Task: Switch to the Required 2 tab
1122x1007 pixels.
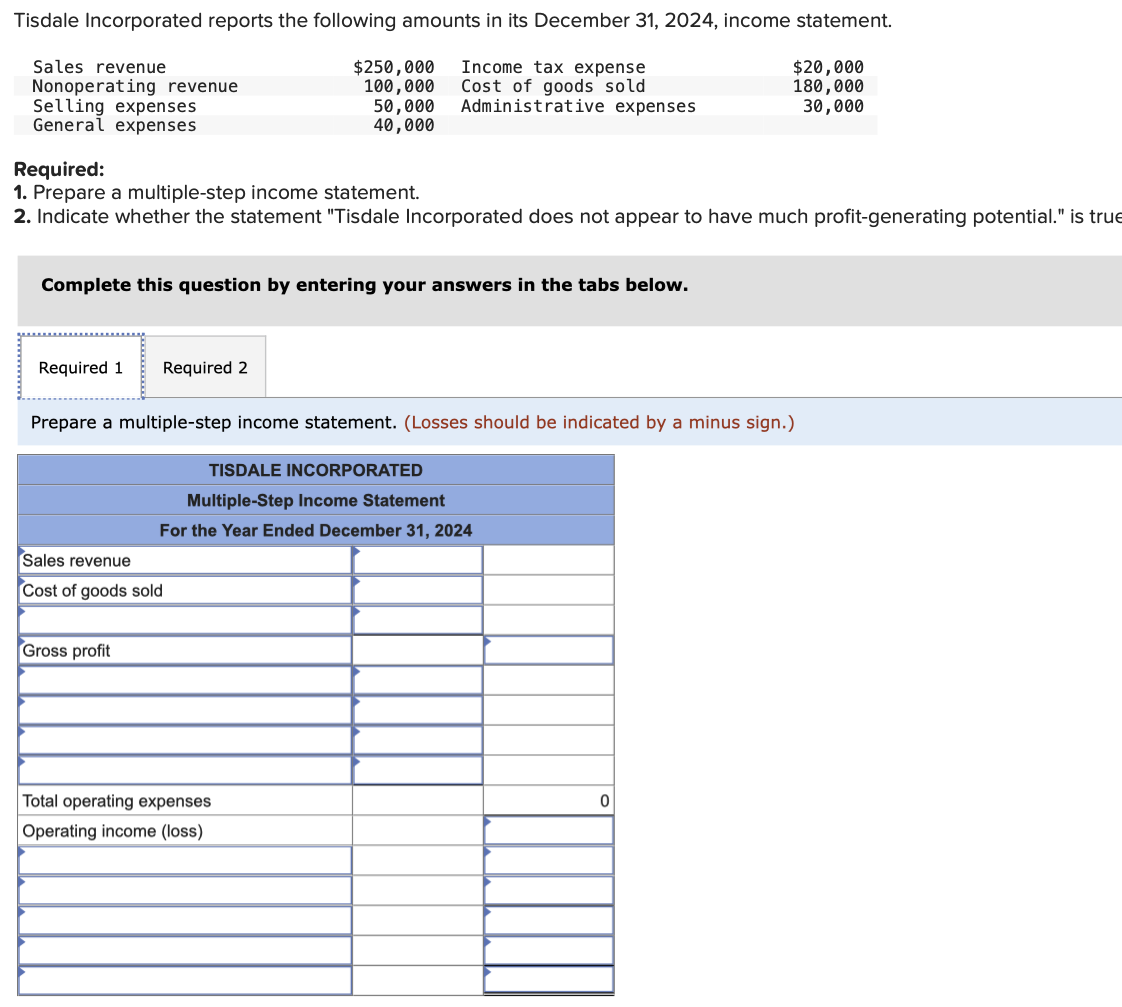Action: tap(205, 367)
